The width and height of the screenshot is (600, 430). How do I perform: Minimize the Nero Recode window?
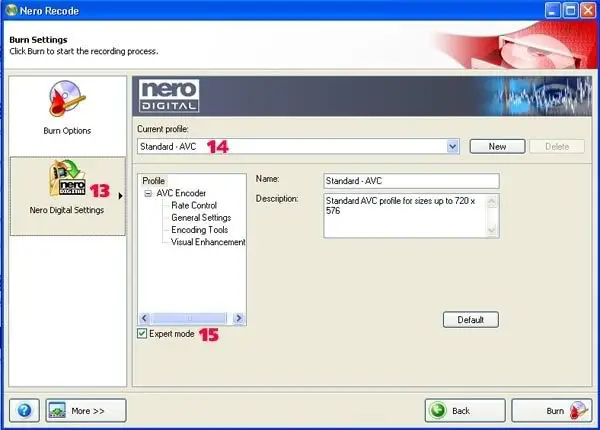[x=552, y=10]
